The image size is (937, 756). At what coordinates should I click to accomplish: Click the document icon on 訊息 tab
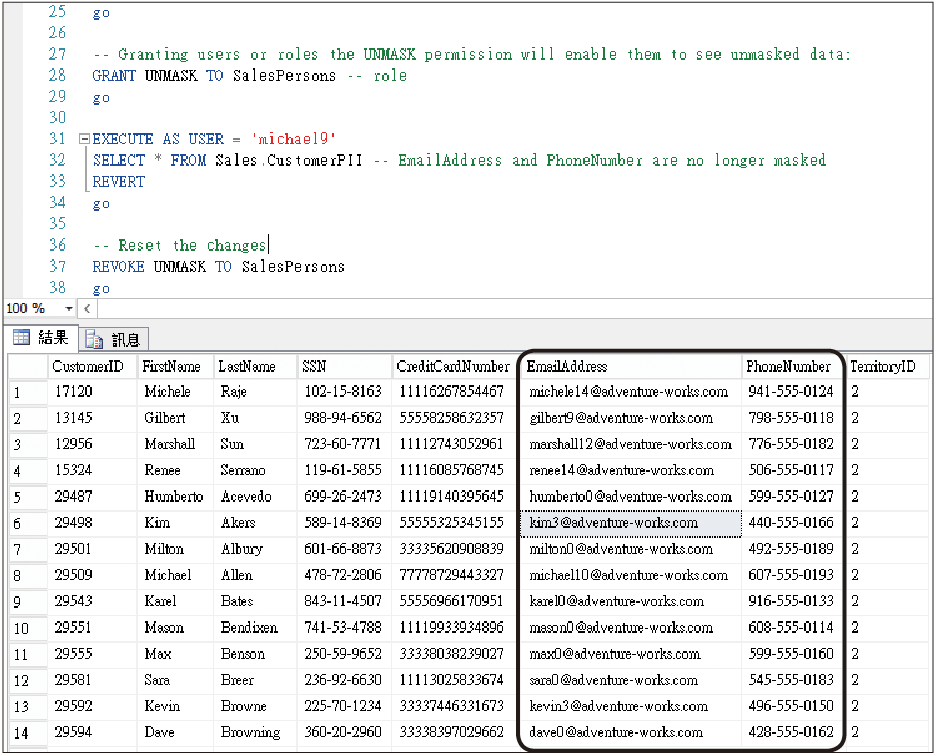[x=94, y=339]
